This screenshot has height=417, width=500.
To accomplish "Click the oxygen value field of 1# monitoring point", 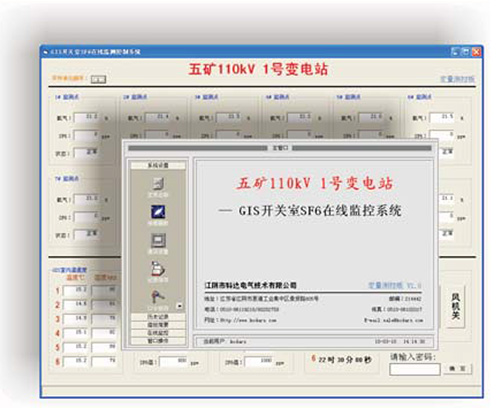I will coord(86,118).
